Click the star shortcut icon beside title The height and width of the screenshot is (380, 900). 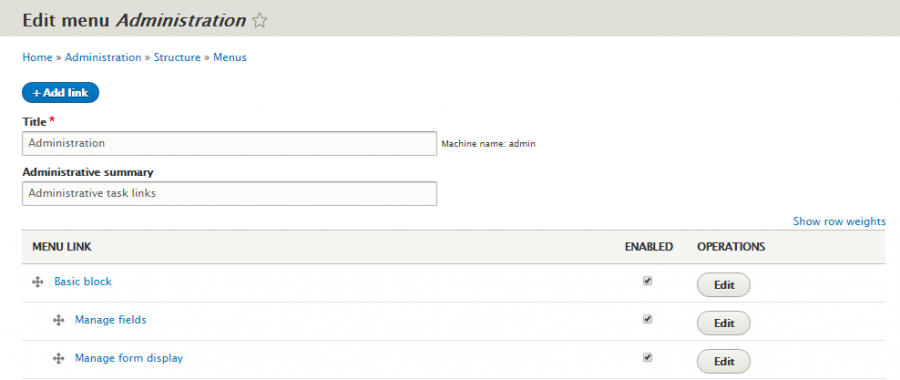point(260,21)
